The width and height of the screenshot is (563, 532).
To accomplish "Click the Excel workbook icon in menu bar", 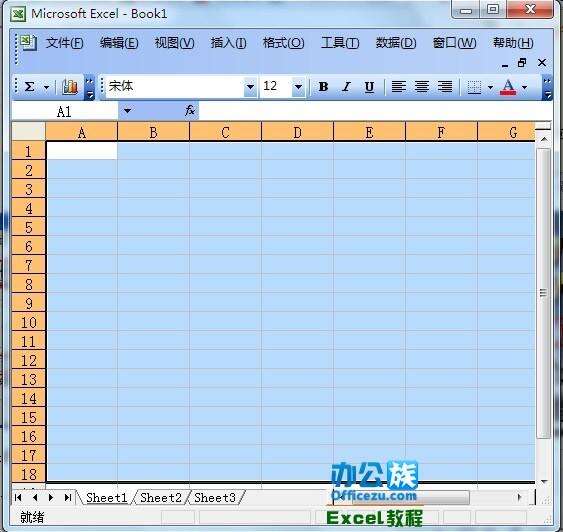I will (28, 43).
